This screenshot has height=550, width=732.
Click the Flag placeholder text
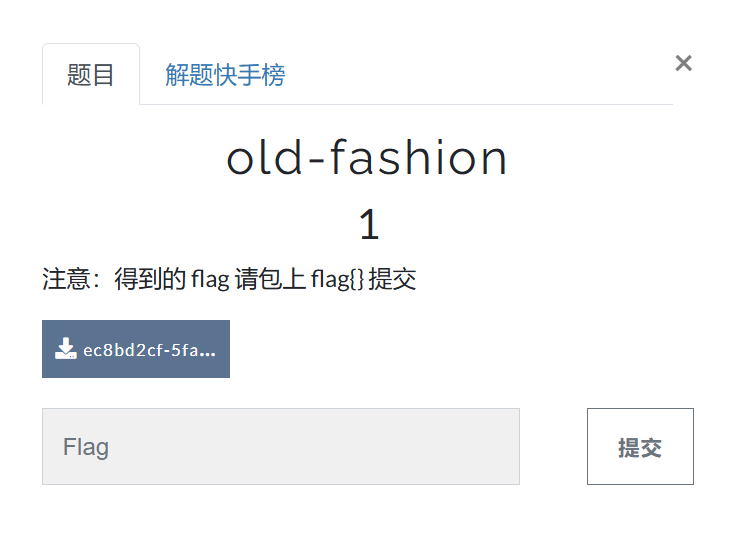point(86,446)
